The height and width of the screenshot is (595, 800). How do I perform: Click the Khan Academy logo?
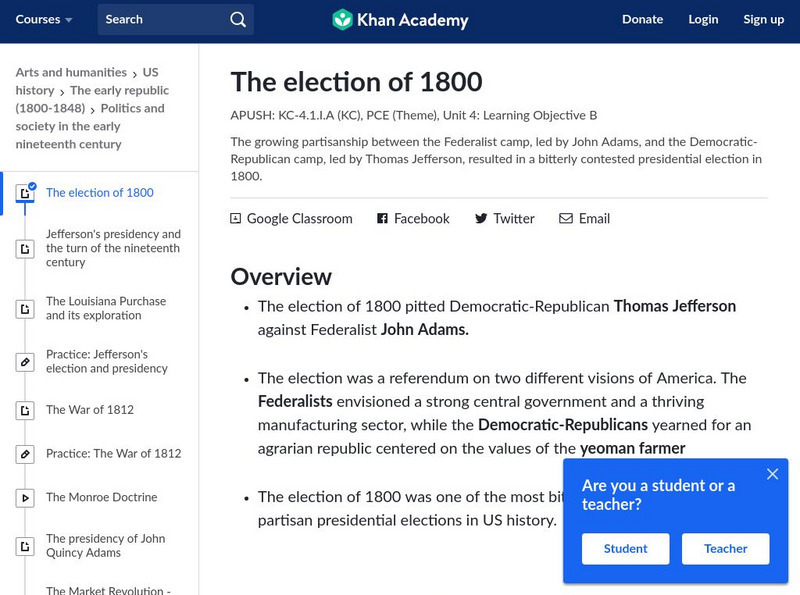point(400,20)
